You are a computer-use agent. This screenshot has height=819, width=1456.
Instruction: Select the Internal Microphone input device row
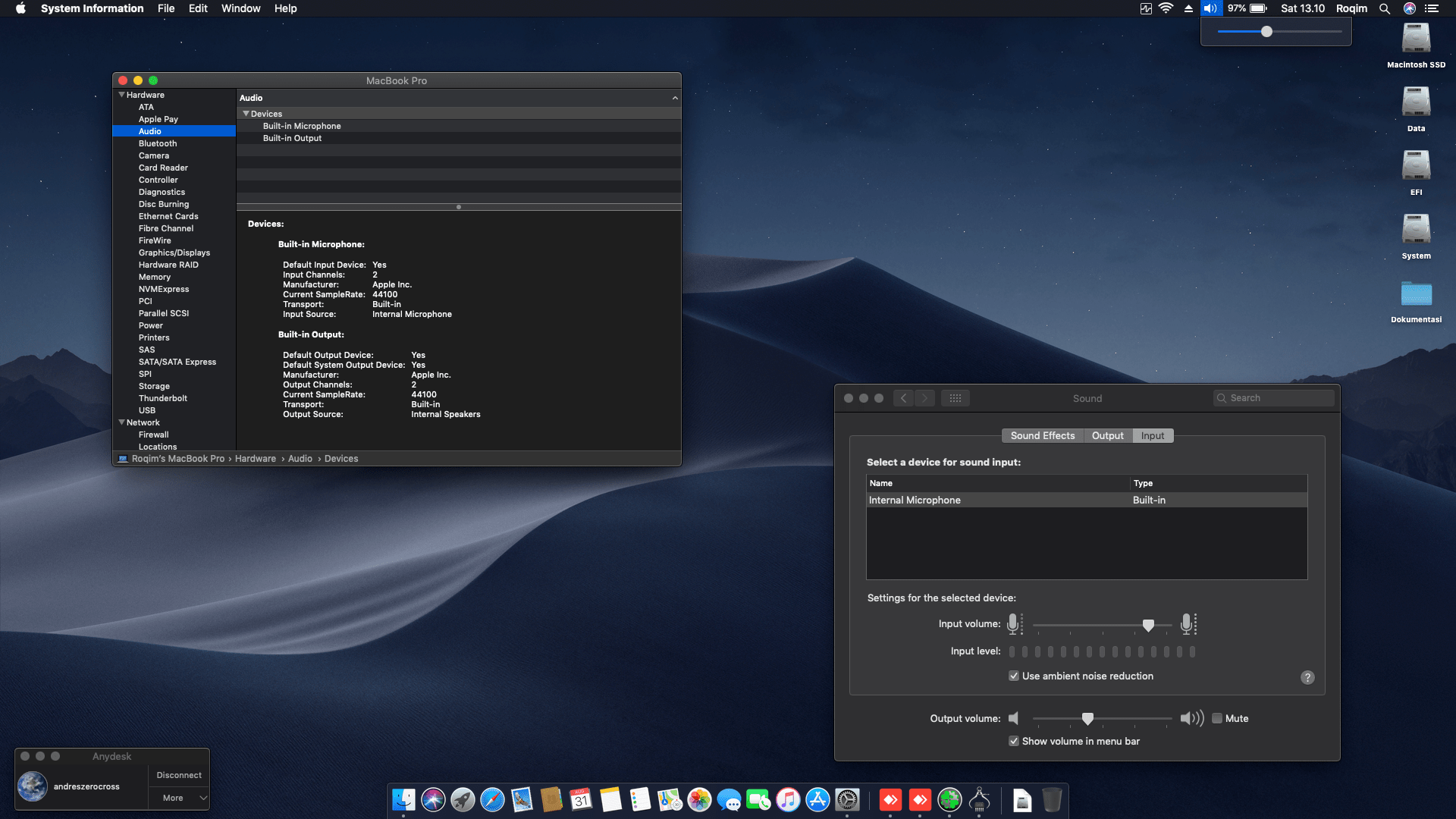click(1087, 500)
